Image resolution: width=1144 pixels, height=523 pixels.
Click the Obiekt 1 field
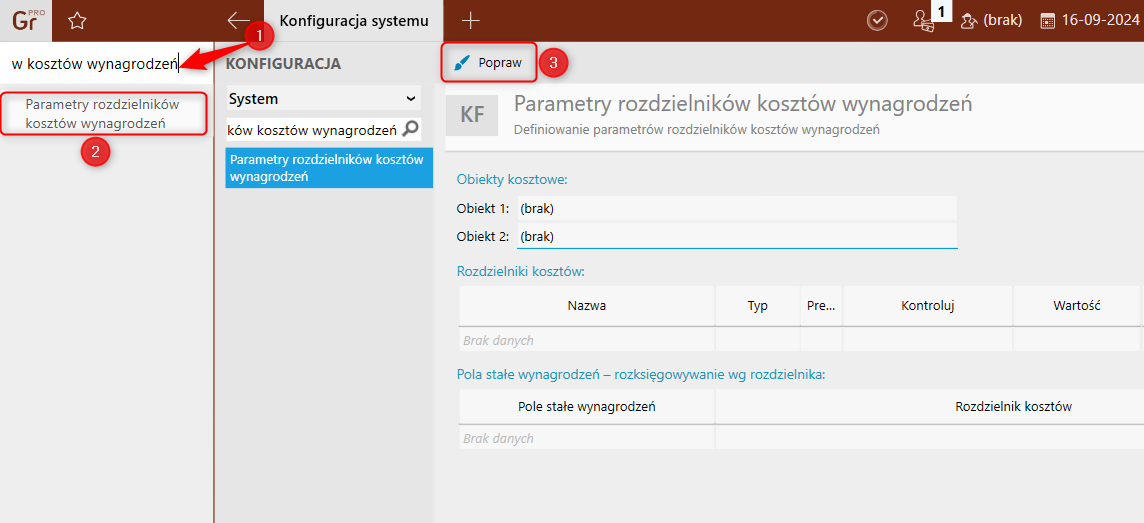[737, 209]
